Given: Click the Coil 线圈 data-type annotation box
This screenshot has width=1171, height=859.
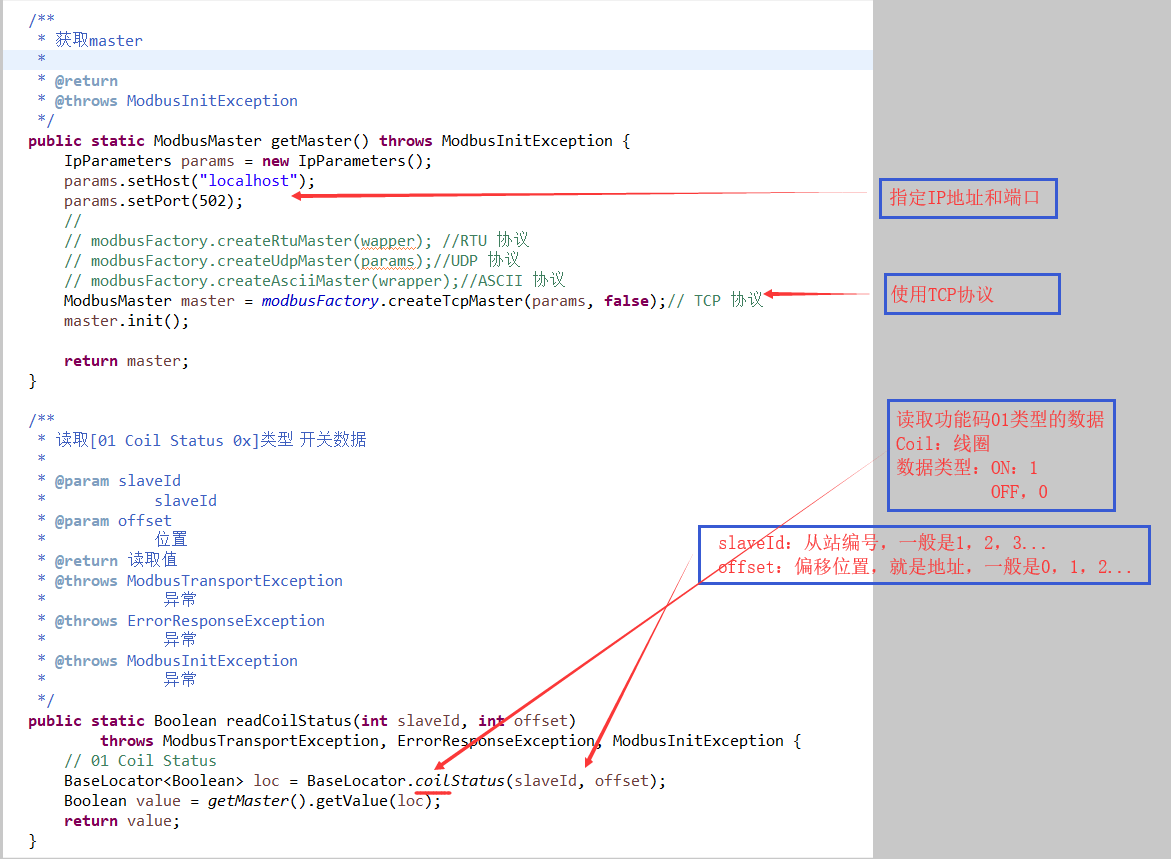Looking at the screenshot, I should pyautogui.click(x=1000, y=455).
